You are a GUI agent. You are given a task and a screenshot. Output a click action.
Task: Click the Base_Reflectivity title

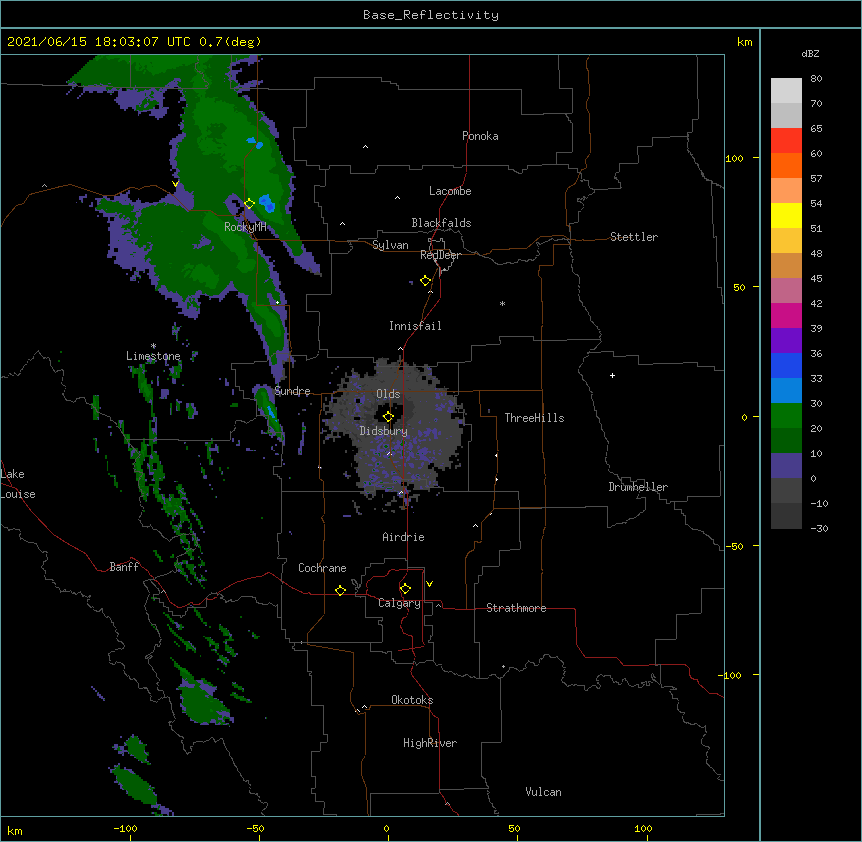431,15
